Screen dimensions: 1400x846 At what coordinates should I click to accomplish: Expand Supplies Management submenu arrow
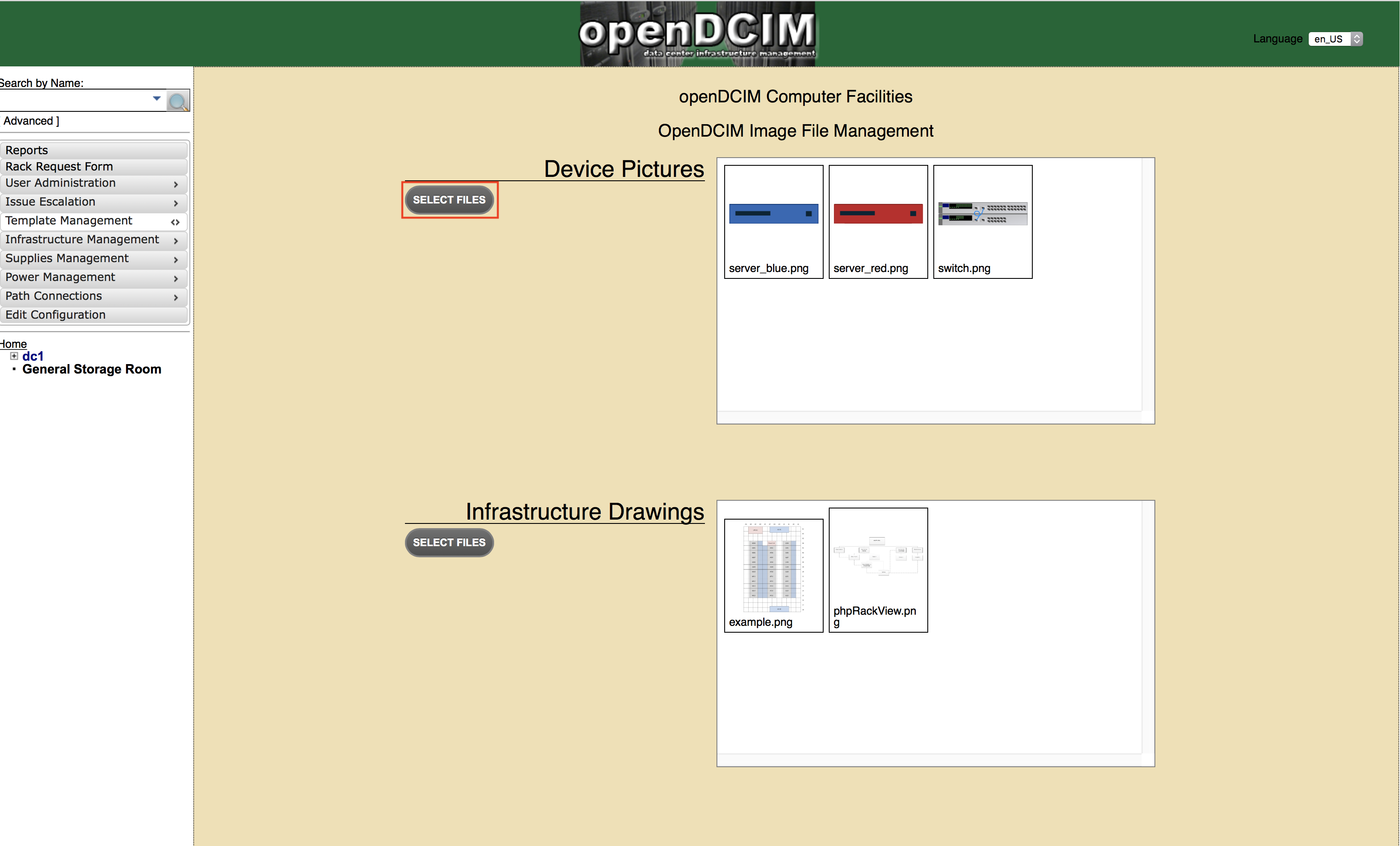176,260
